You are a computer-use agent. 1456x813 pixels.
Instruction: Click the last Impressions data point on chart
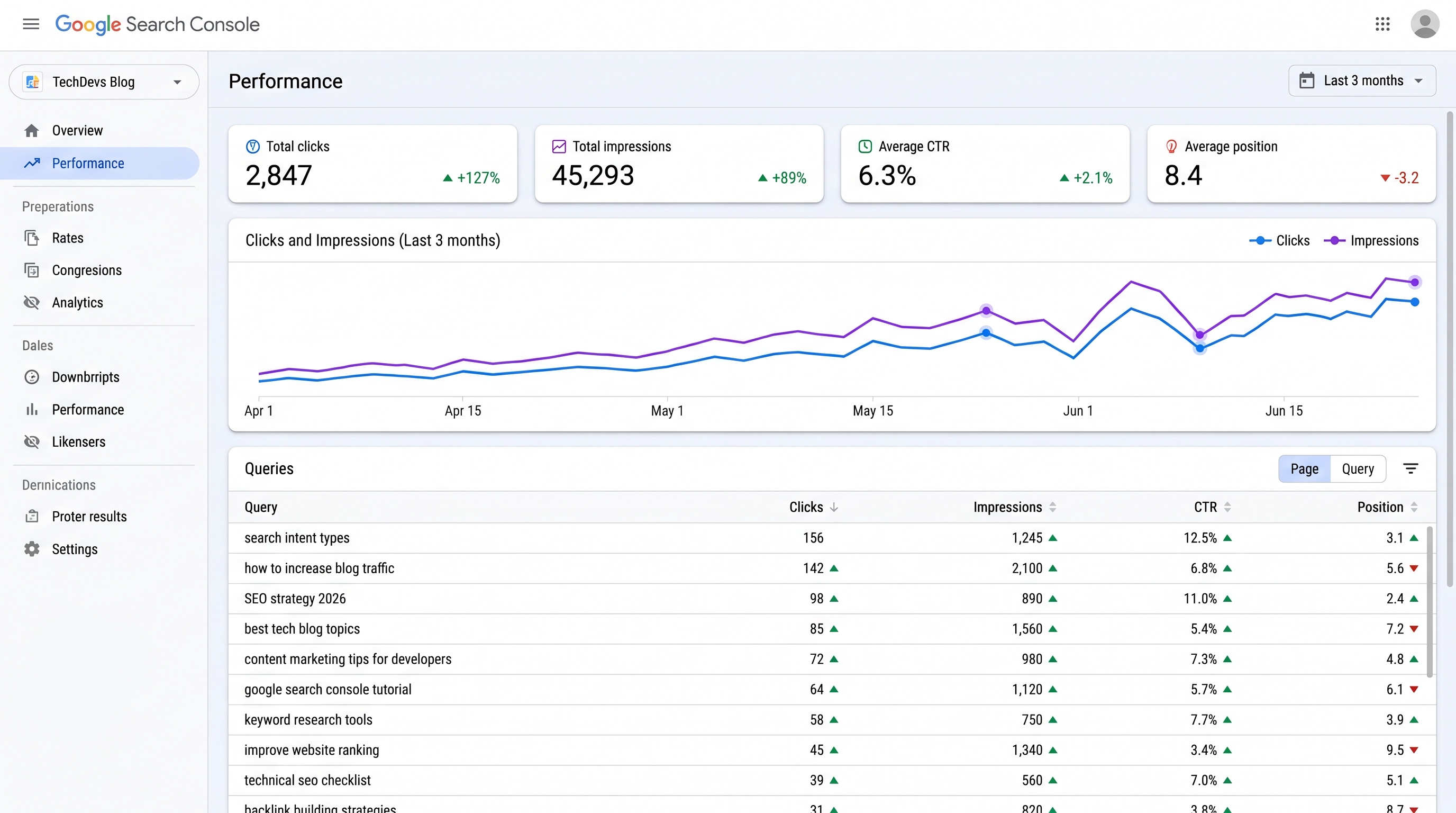(x=1415, y=282)
